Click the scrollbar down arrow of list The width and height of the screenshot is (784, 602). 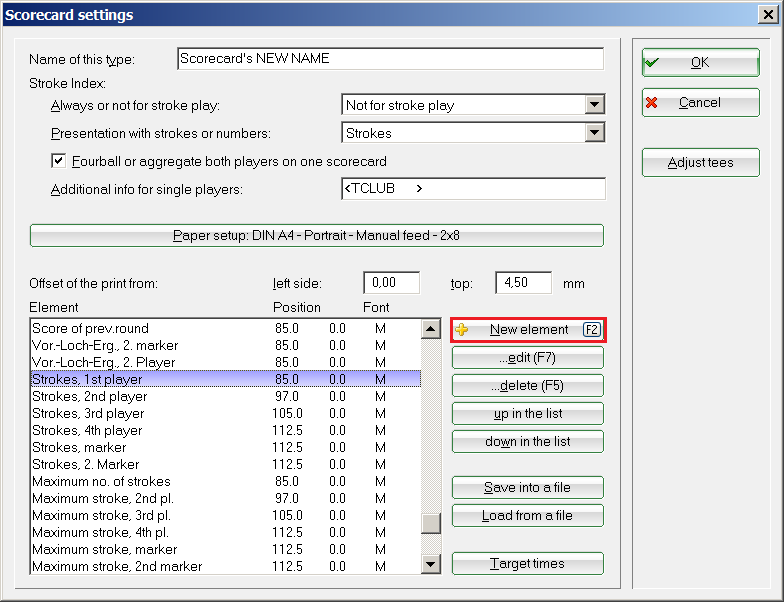[x=431, y=565]
